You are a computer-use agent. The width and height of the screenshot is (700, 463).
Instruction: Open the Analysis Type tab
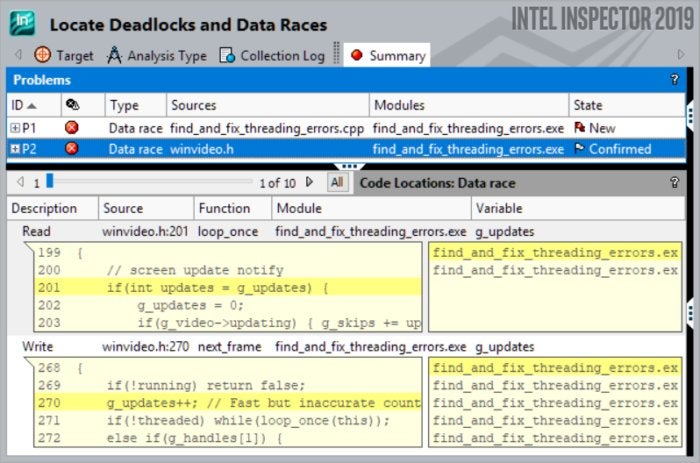[x=156, y=55]
